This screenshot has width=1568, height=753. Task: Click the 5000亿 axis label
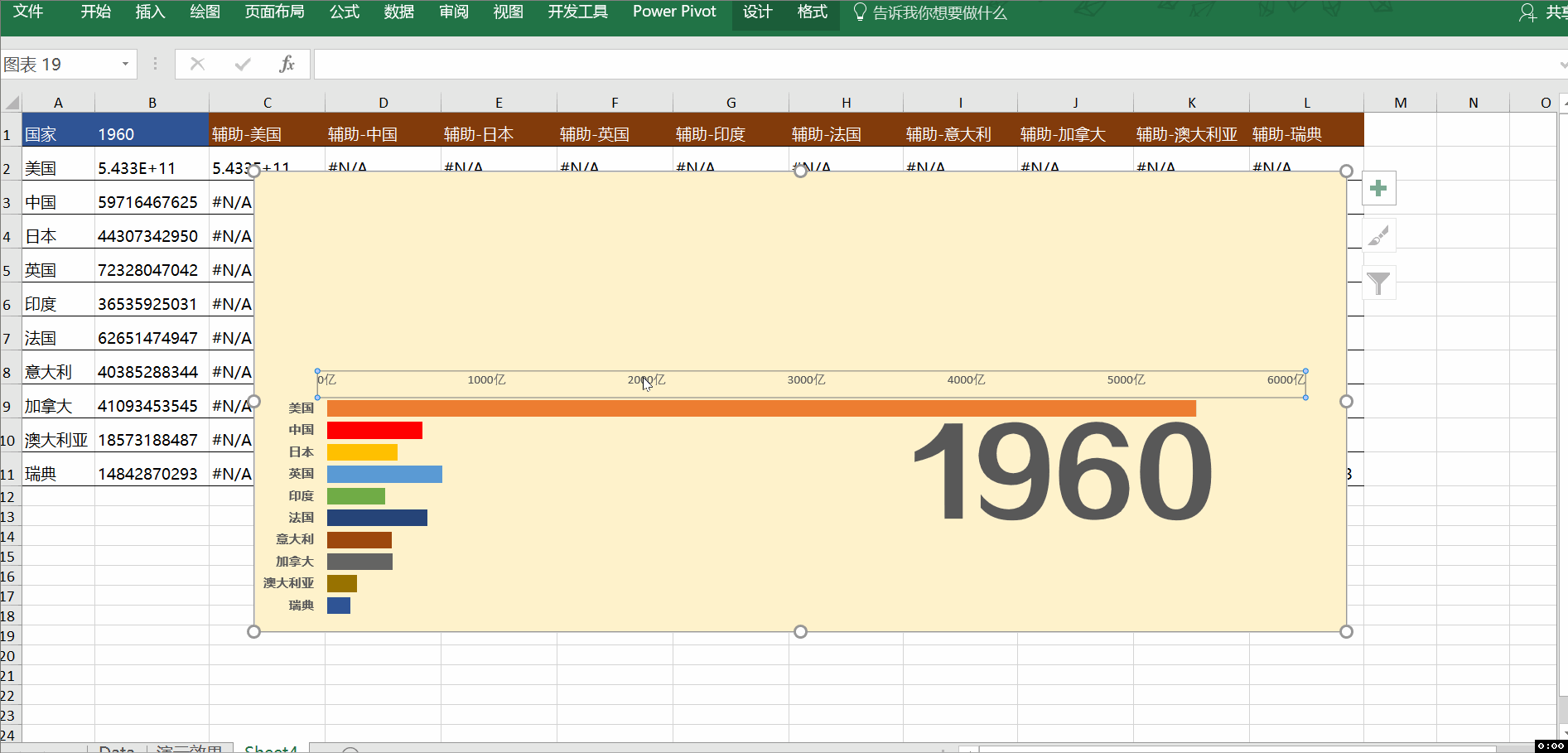1126,379
